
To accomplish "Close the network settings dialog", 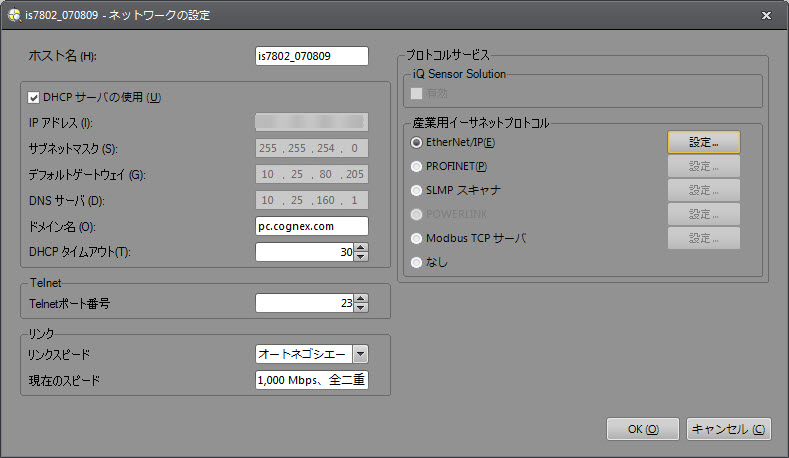I will pyautogui.click(x=765, y=15).
